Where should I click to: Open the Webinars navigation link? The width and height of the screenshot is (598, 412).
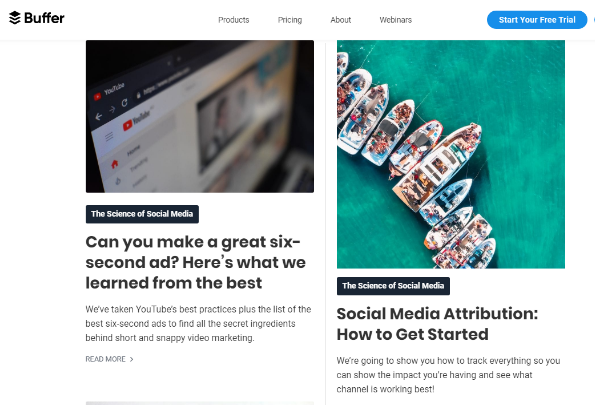click(395, 20)
